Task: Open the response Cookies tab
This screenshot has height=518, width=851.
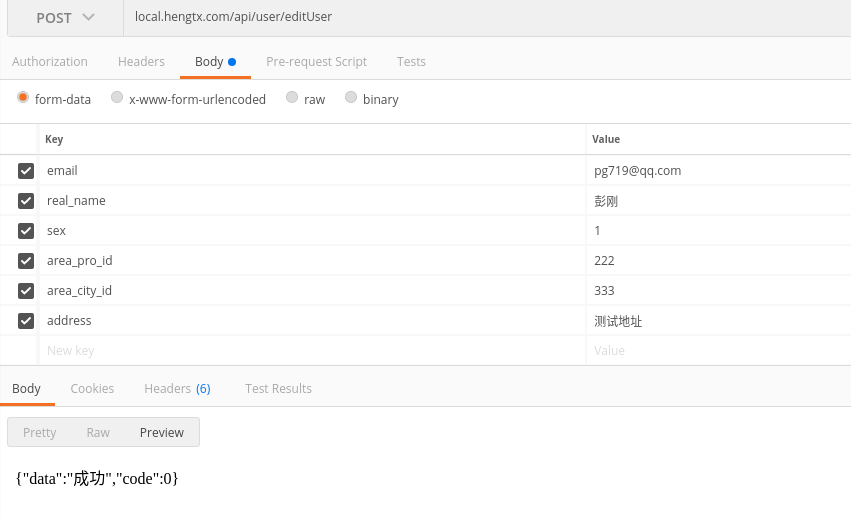Action: [x=92, y=389]
